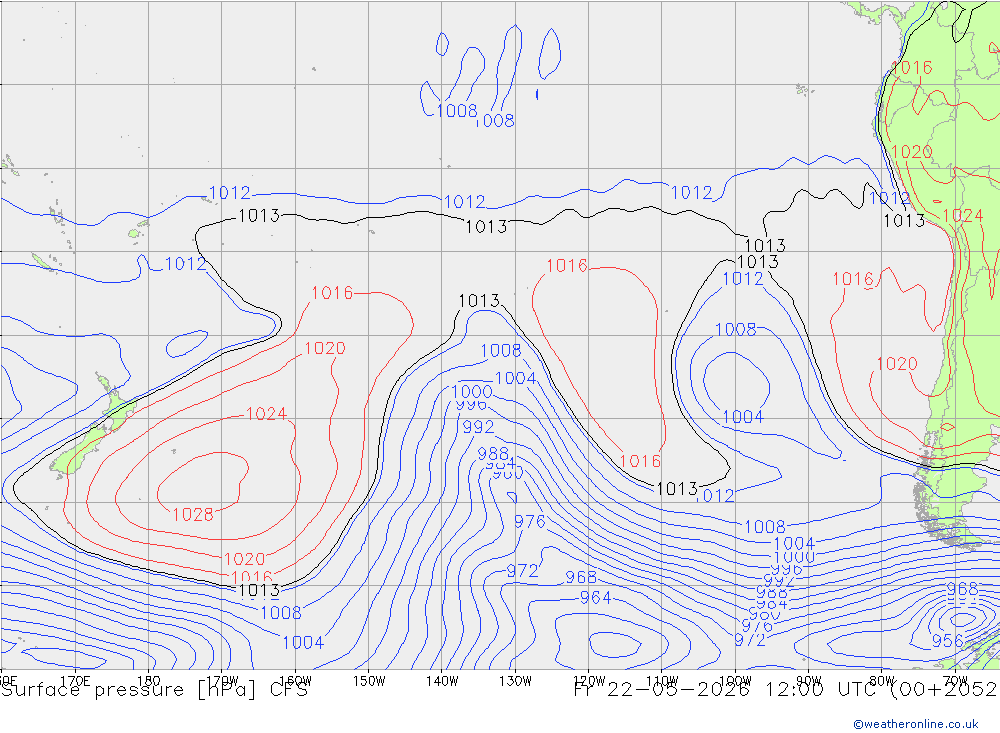This screenshot has height=733, width=1000.
Task: Click the 70W longitude axis label
Action: (x=955, y=681)
